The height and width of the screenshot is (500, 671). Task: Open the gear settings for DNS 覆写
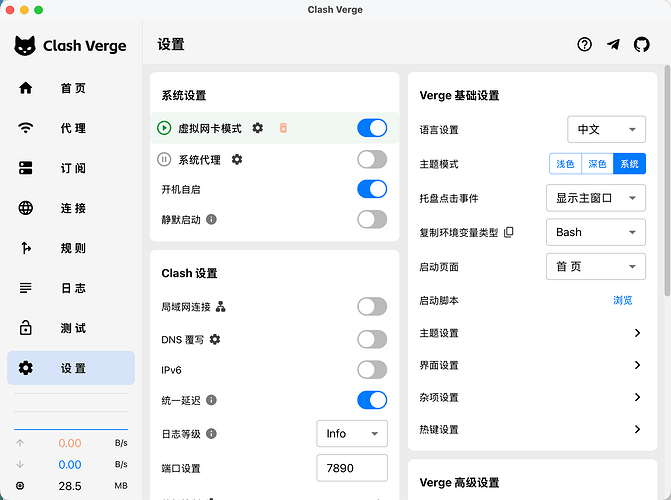tap(215, 339)
